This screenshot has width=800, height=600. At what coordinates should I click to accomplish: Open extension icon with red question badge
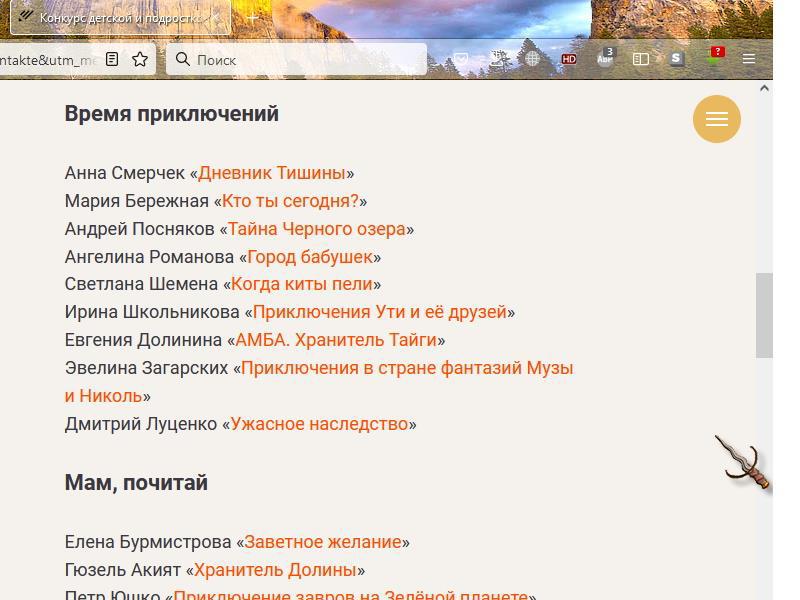click(715, 55)
